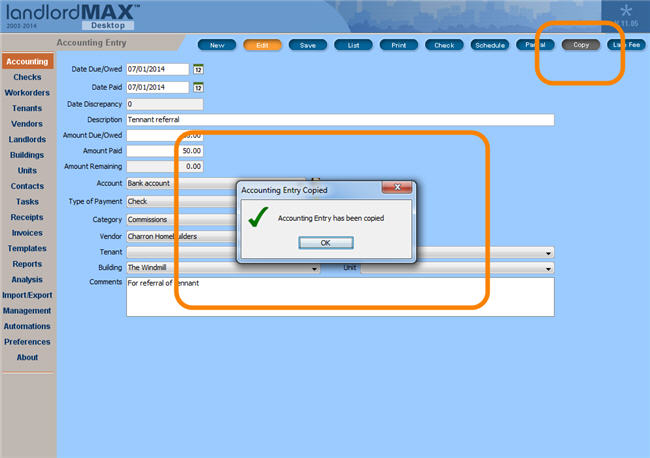Print the accounting entry
This screenshot has width=650, height=458.
click(399, 45)
